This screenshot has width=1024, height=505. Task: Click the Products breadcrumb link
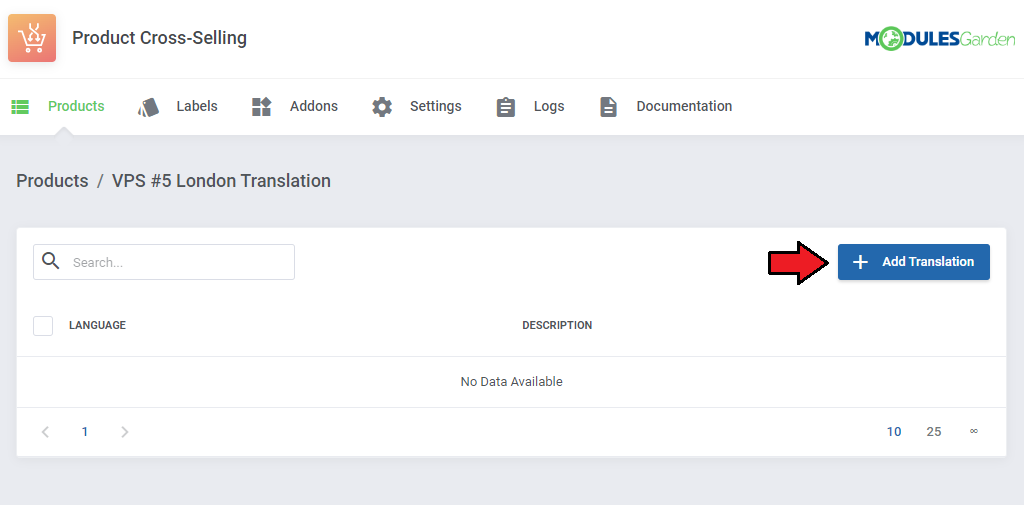click(52, 180)
